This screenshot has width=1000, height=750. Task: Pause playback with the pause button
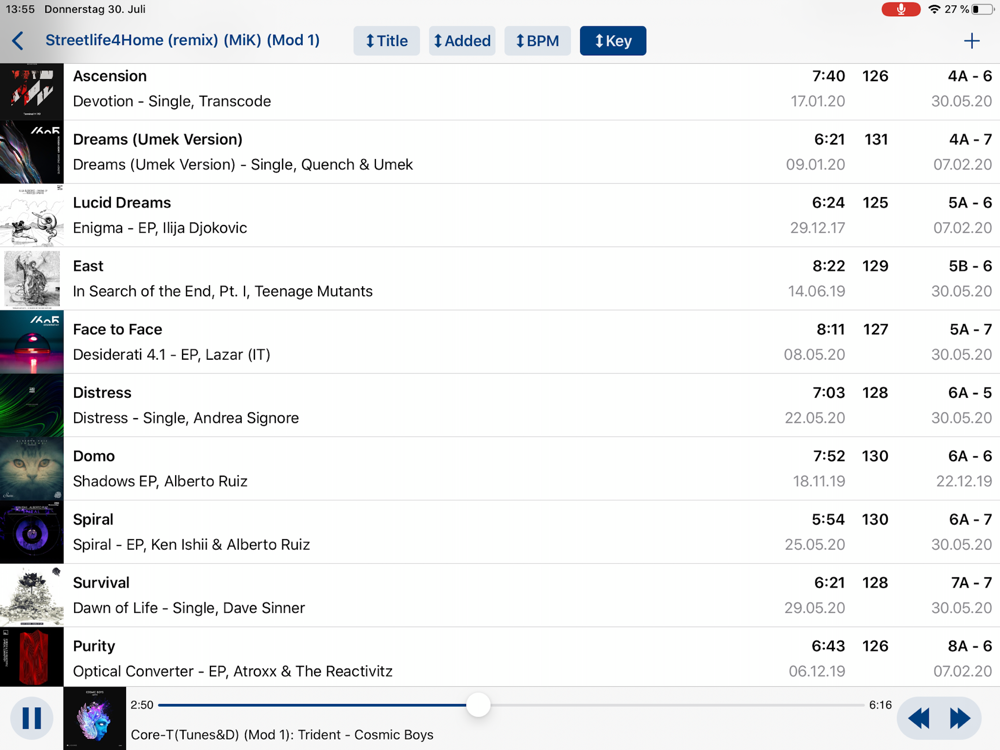pos(31,718)
